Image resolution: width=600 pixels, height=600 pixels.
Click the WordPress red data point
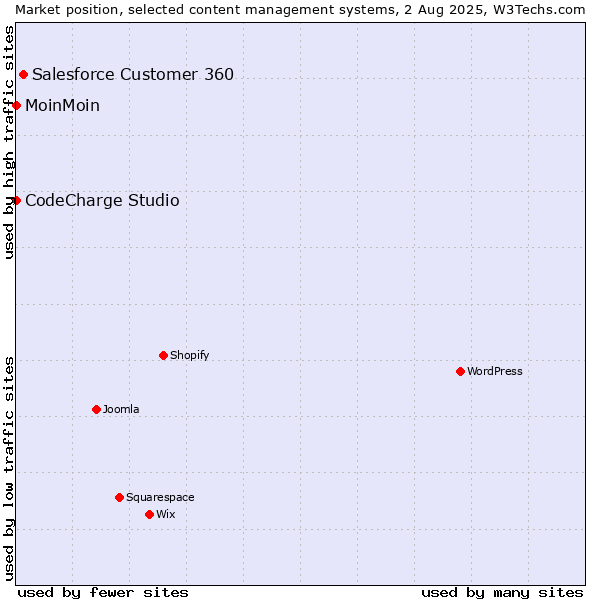(460, 371)
